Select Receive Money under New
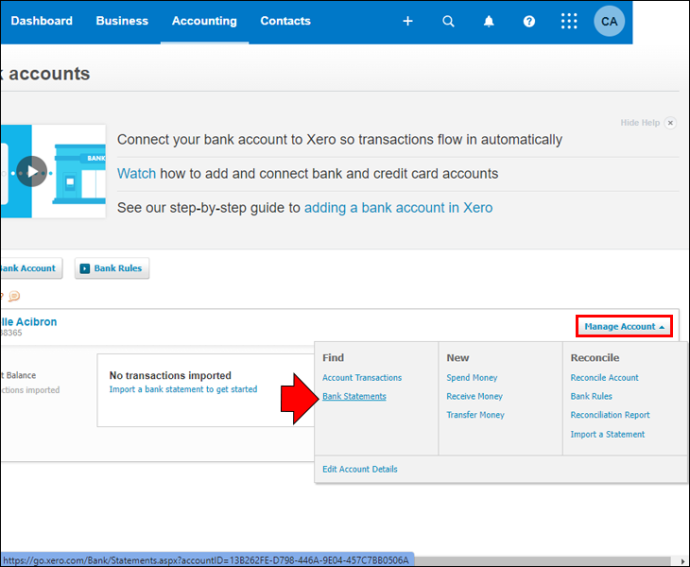690x567 pixels. 474,396
